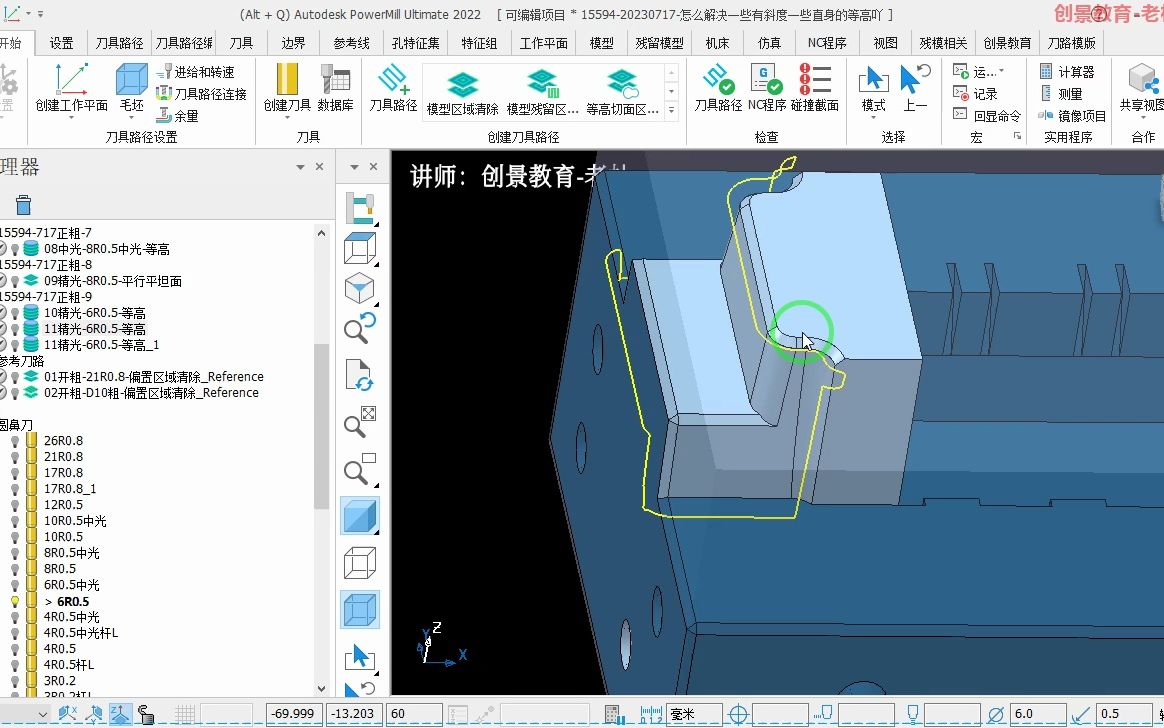The height and width of the screenshot is (728, 1164).
Task: Toggle light bulb for 01开粗-21R0.8 Reference toolpath
Action: (15, 377)
